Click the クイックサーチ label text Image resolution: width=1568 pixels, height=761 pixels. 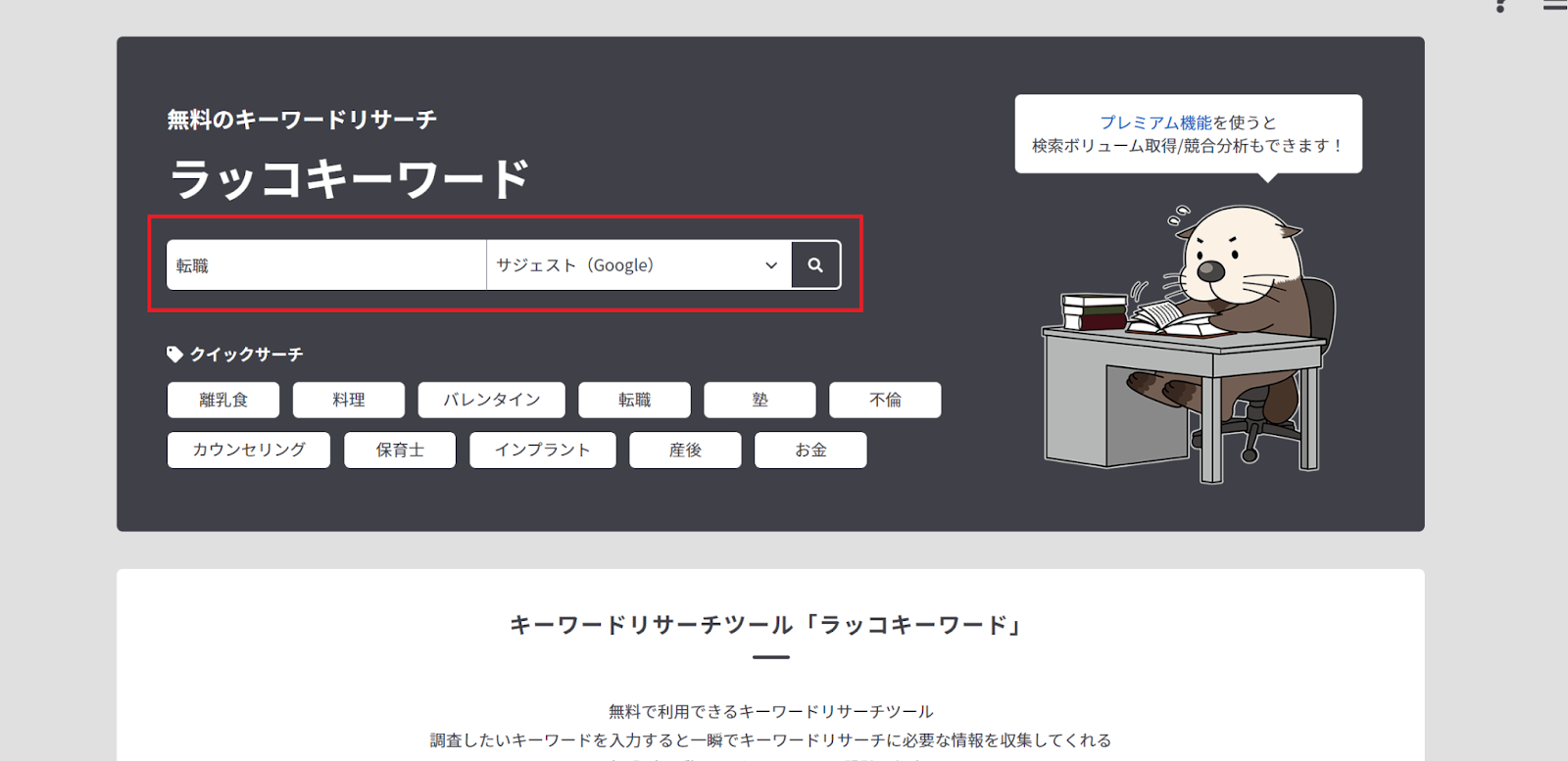tap(247, 355)
